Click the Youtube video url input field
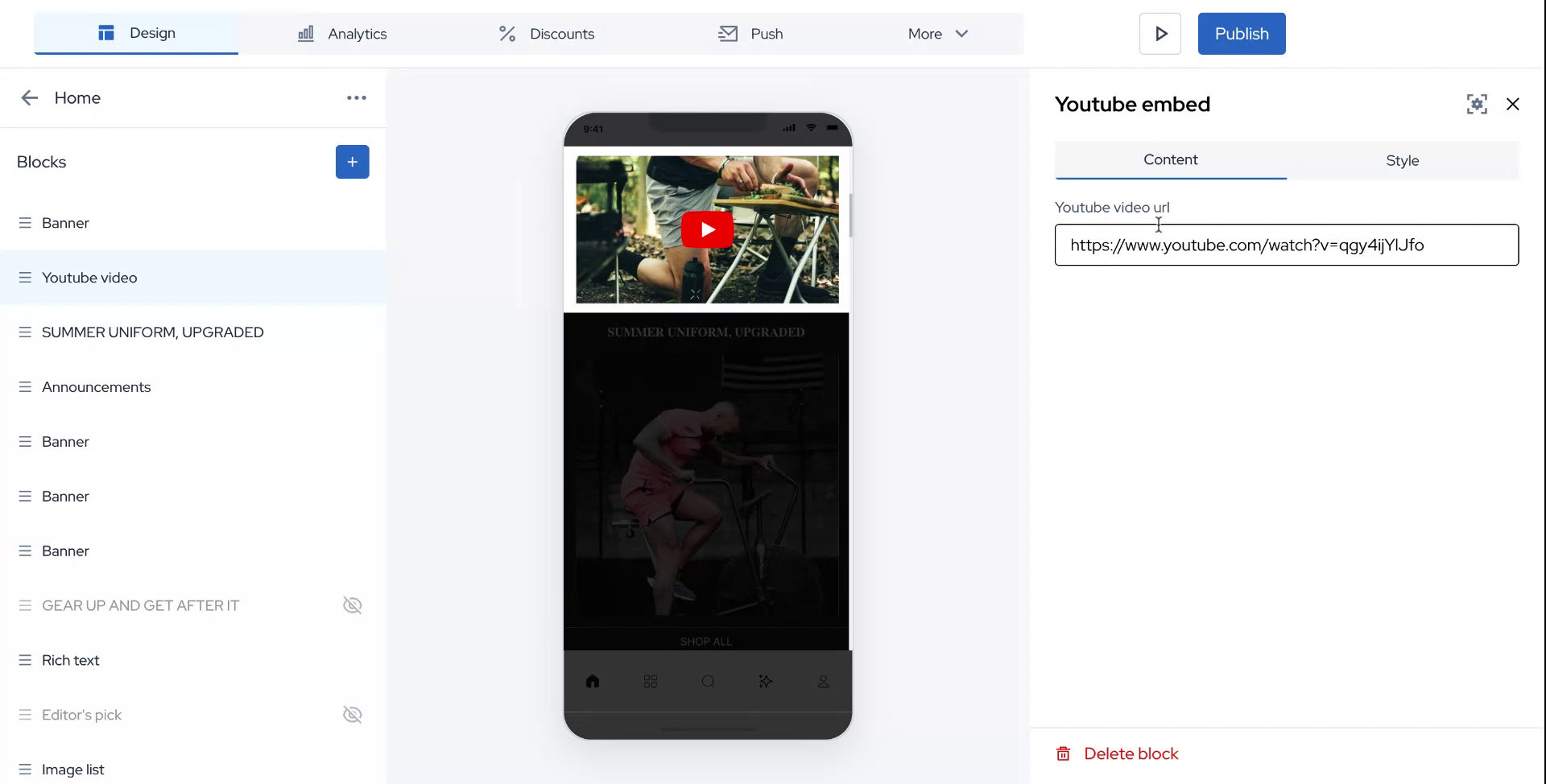This screenshot has height=784, width=1546. pyautogui.click(x=1286, y=245)
